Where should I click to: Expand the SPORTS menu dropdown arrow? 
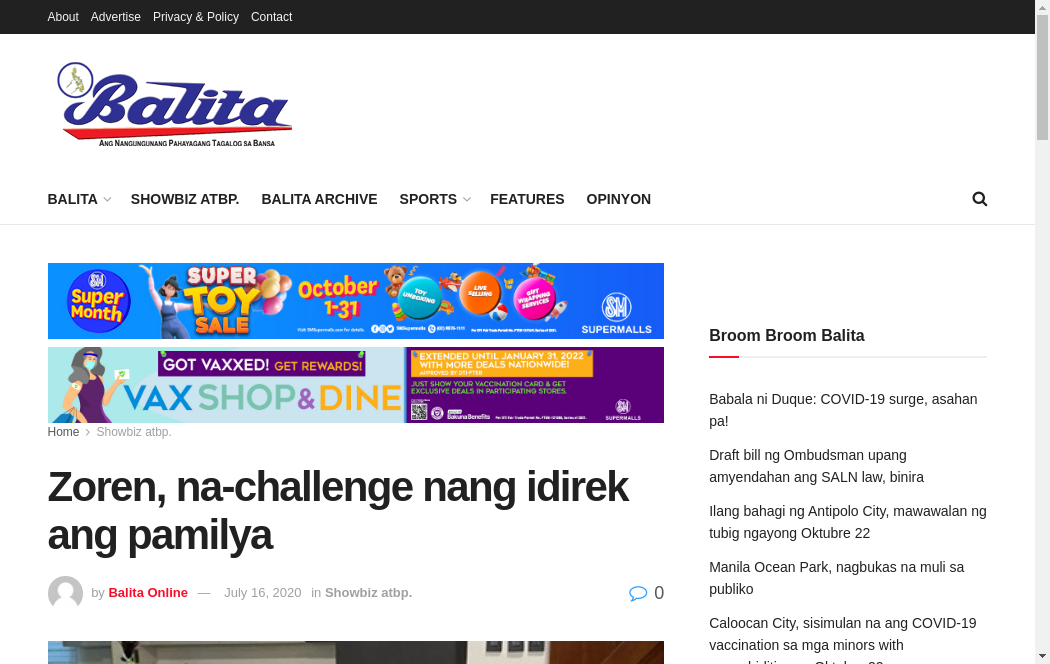click(x=466, y=200)
